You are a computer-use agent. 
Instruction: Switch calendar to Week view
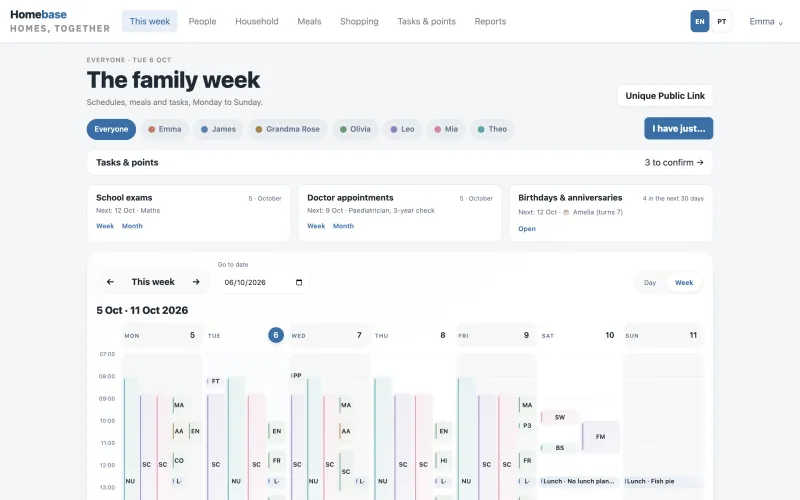[684, 282]
